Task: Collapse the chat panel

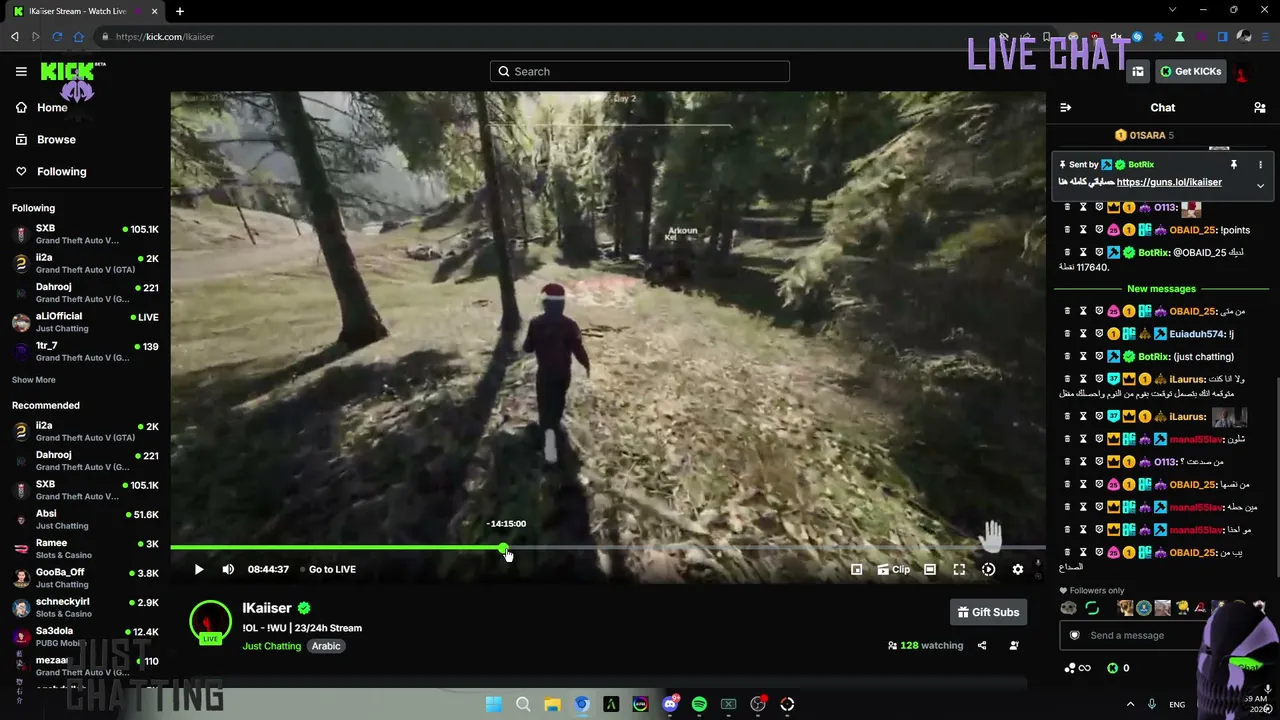Action: [x=1066, y=108]
